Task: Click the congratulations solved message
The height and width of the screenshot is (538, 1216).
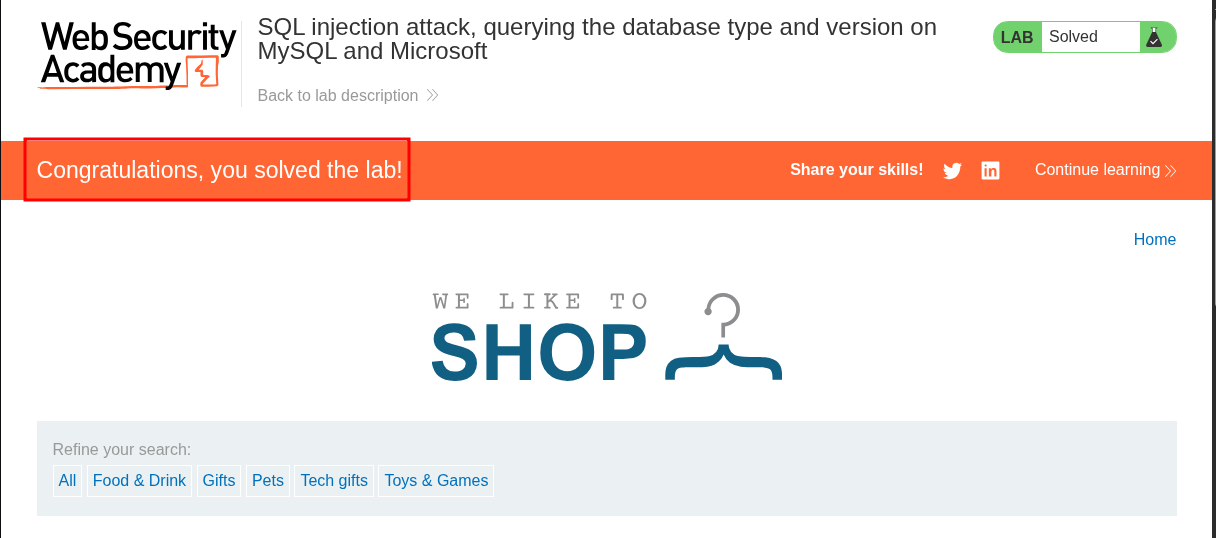Action: pos(219,170)
